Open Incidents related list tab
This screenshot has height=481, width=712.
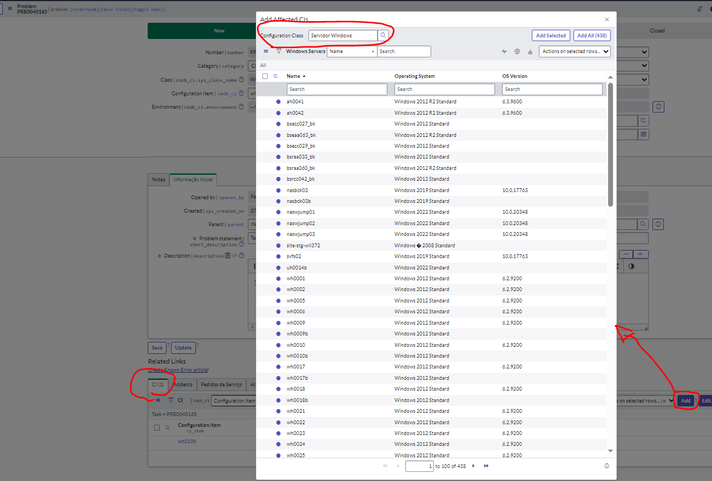coord(183,385)
